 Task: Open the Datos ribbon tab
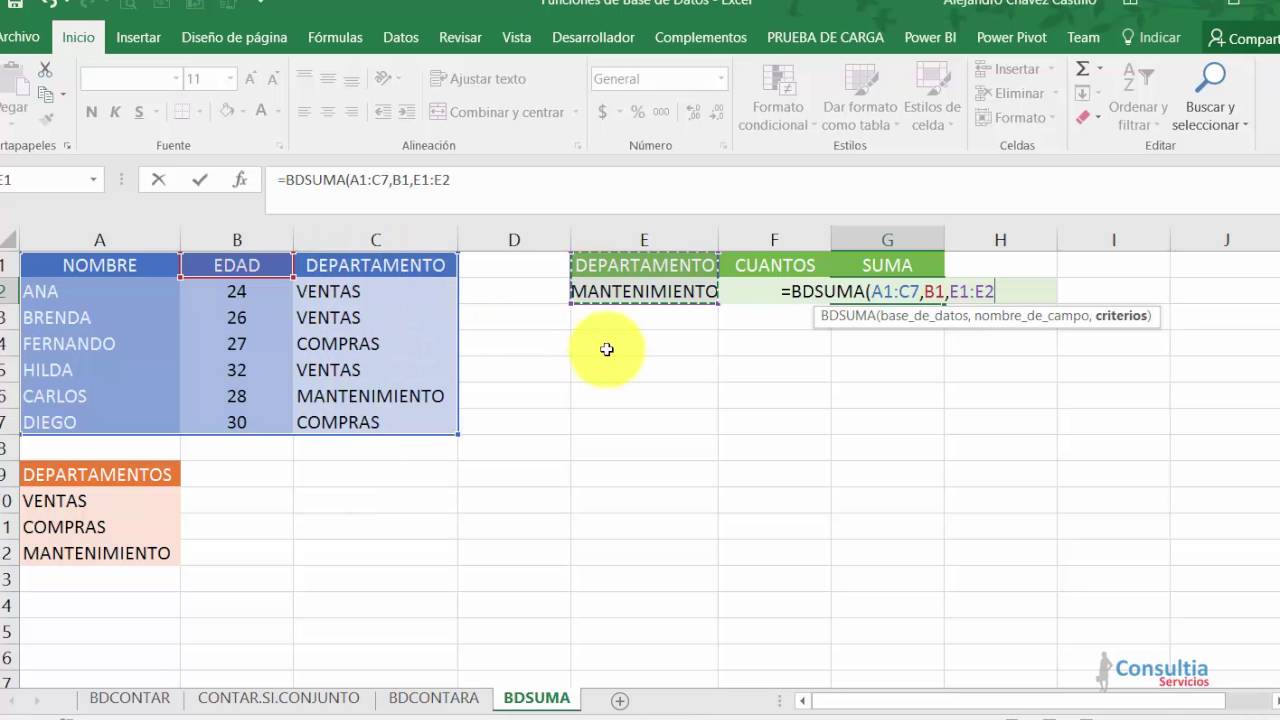point(401,37)
